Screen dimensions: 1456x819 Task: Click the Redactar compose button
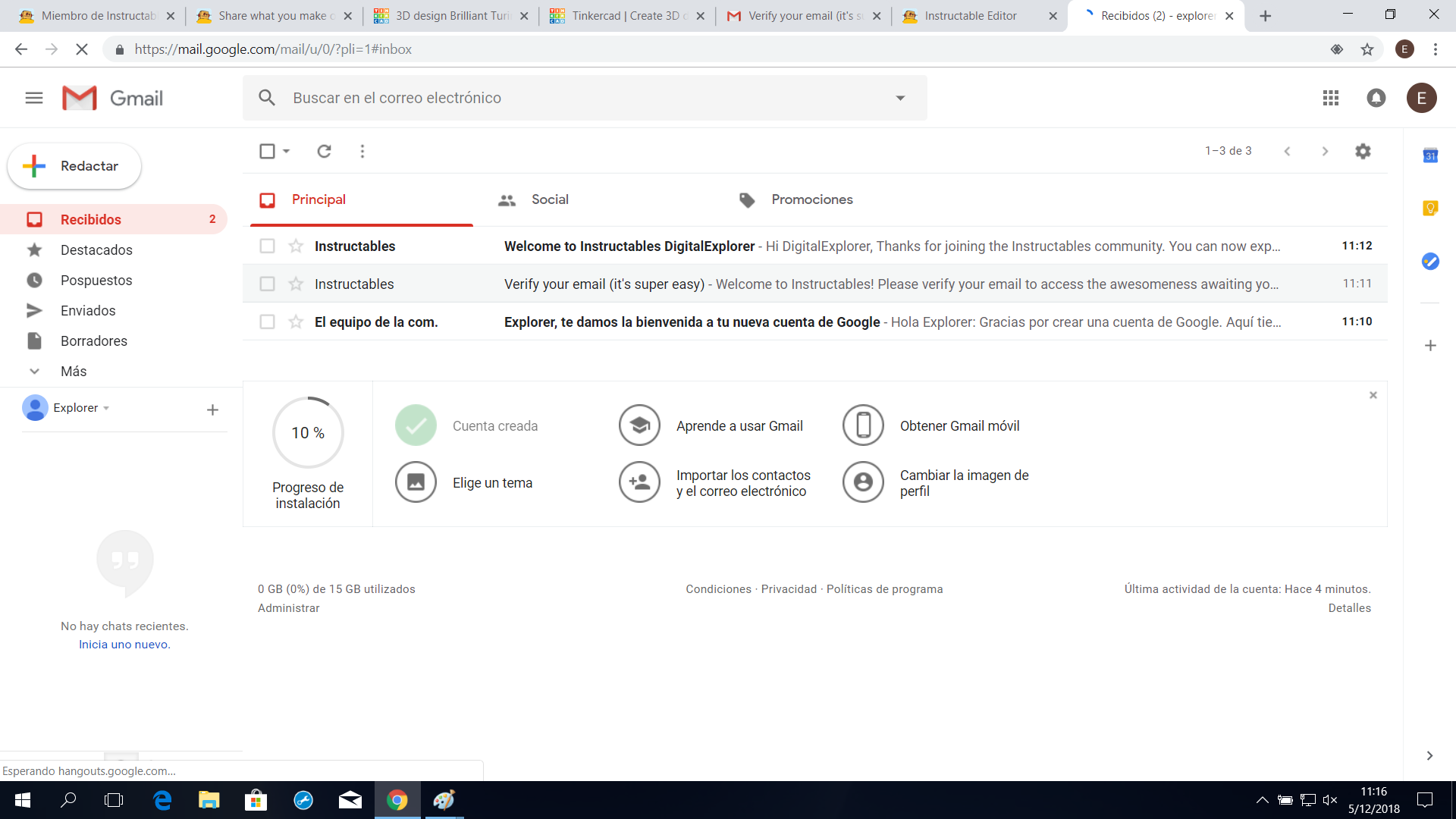point(74,166)
